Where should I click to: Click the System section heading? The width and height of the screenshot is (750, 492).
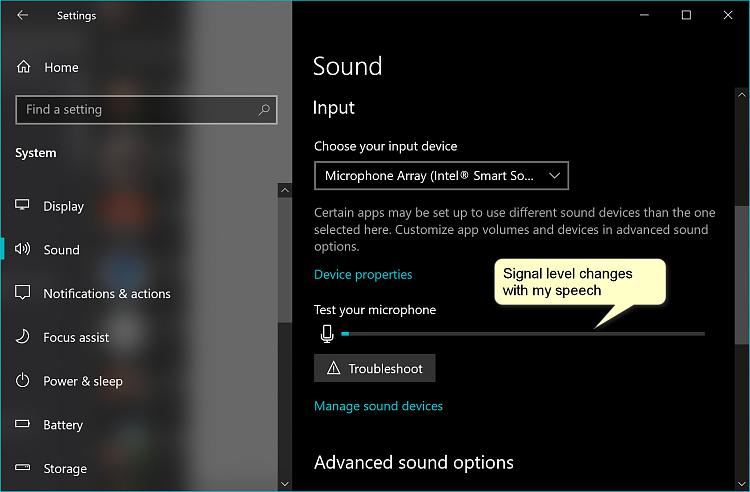click(36, 153)
